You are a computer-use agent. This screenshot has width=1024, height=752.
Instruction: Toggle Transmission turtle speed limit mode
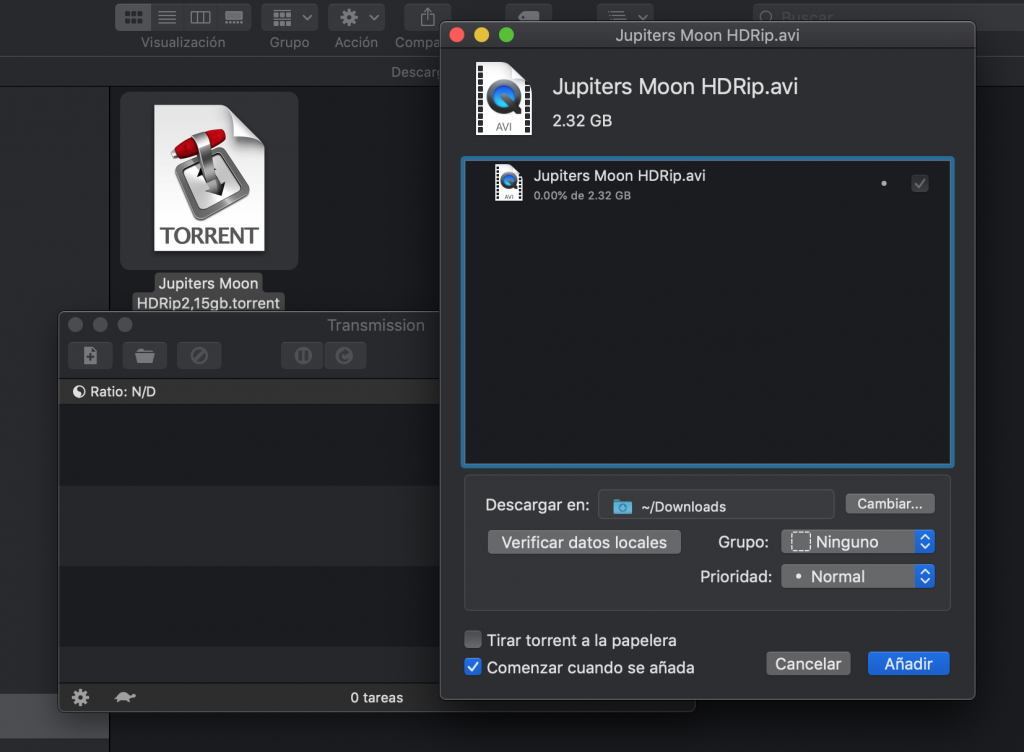coord(125,697)
